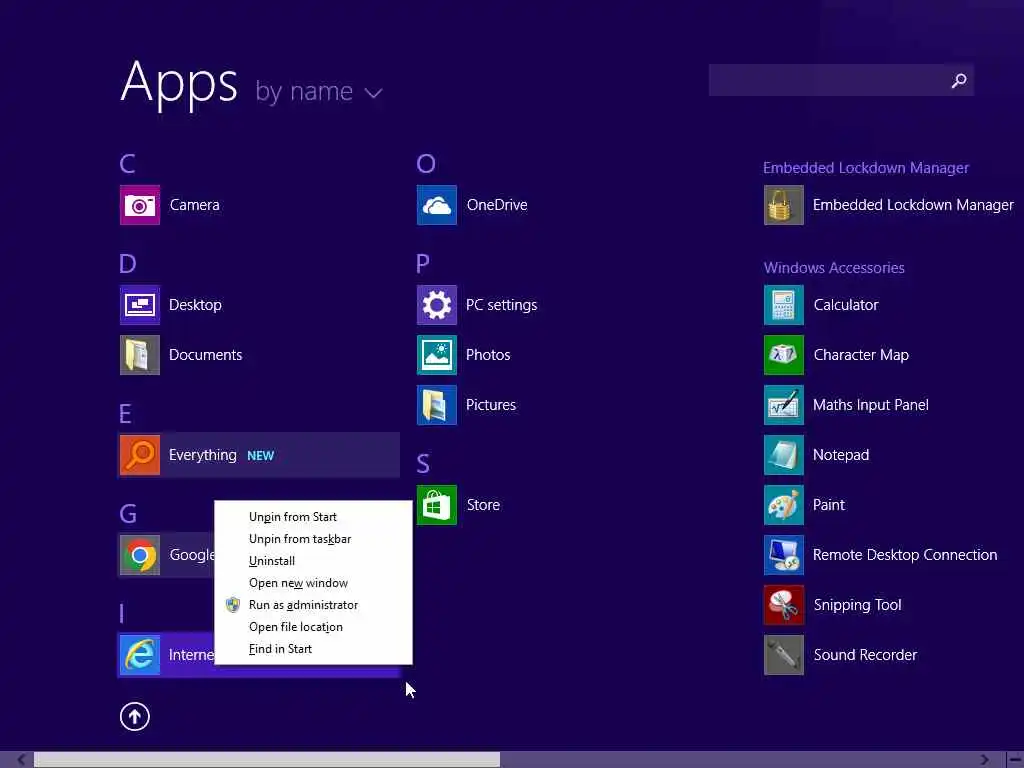This screenshot has height=768, width=1024.
Task: Select Open file location
Action: pos(295,627)
